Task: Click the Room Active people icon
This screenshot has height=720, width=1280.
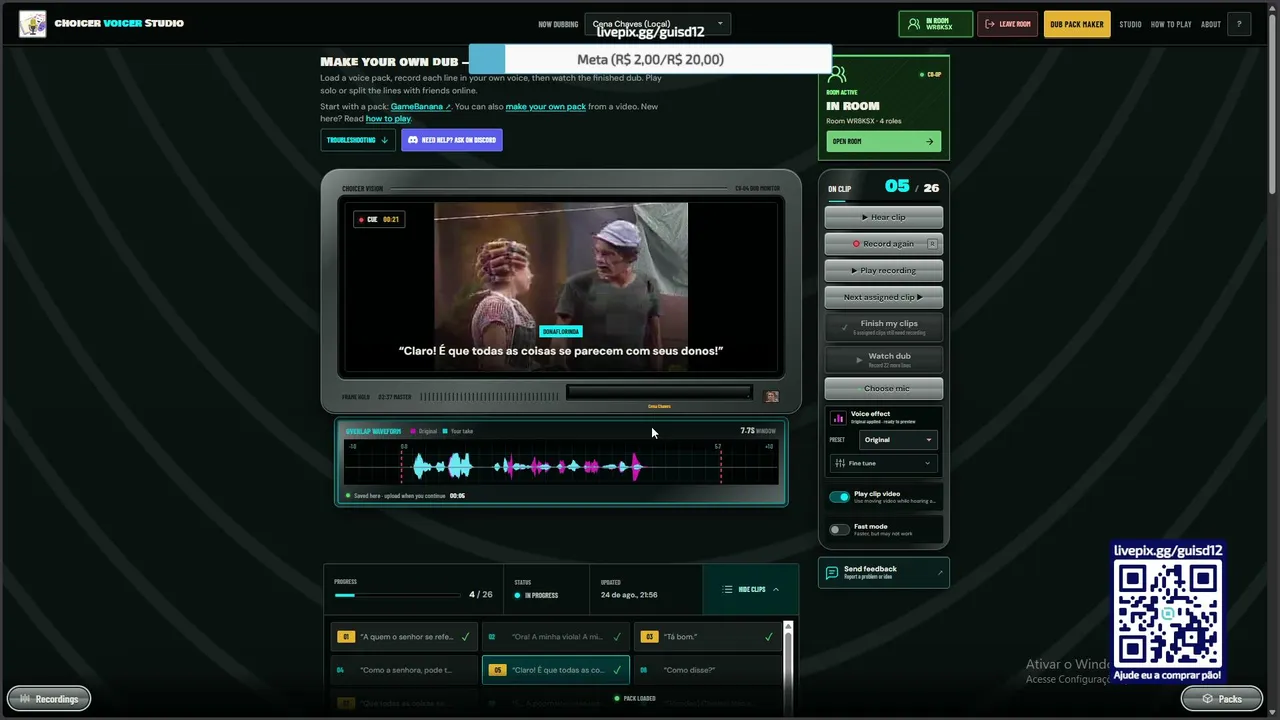Action: tap(837, 75)
